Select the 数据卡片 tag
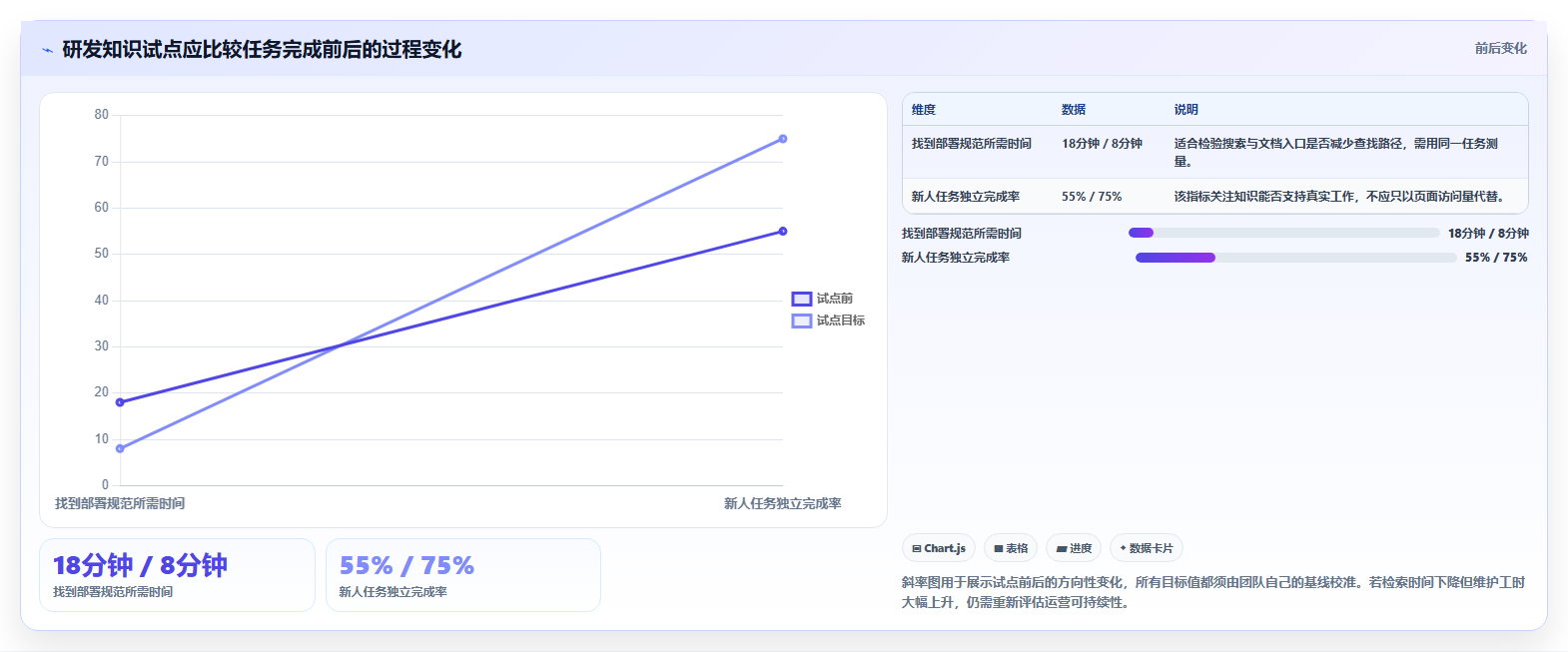The image size is (1568, 652). coord(1147,548)
